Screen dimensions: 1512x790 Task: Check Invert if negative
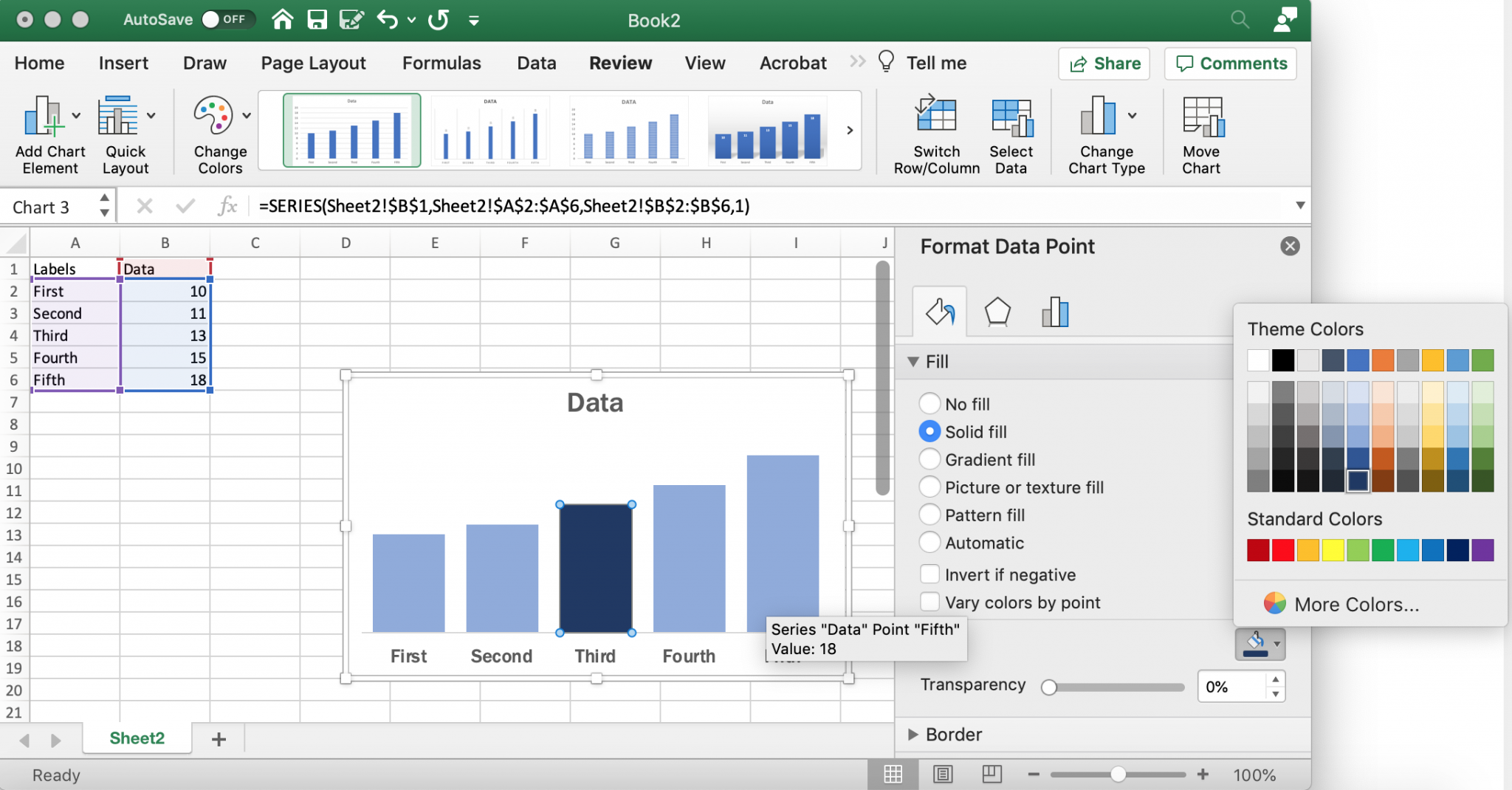(929, 574)
